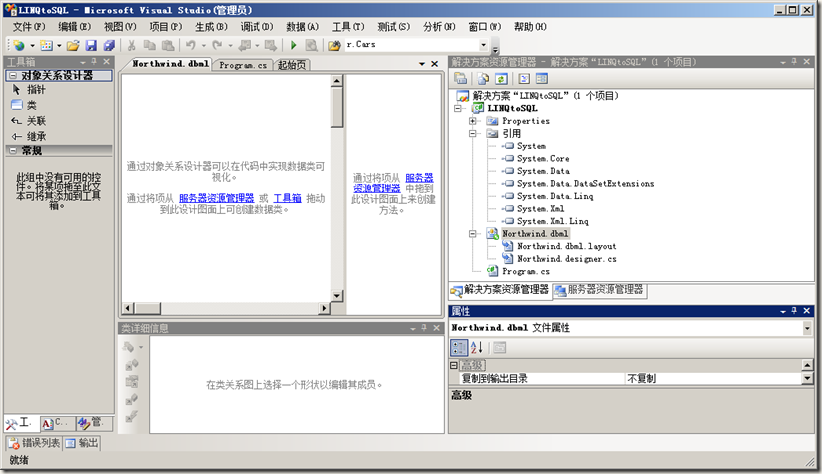The height and width of the screenshot is (474, 822).
Task: Switch to the 服务器资源管理器 tab
Action: pos(600,289)
